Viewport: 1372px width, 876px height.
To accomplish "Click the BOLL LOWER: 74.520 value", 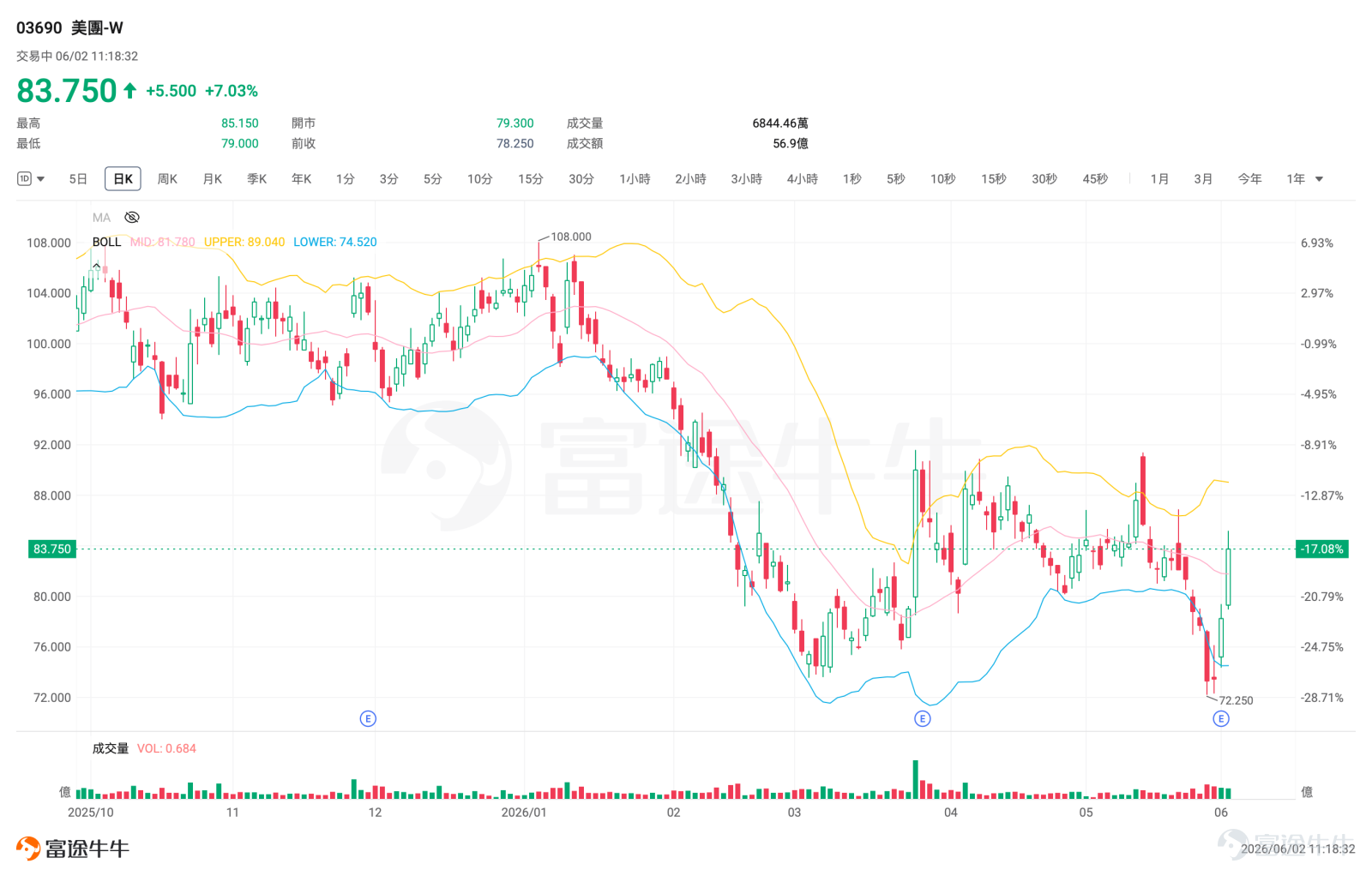I will click(x=335, y=242).
